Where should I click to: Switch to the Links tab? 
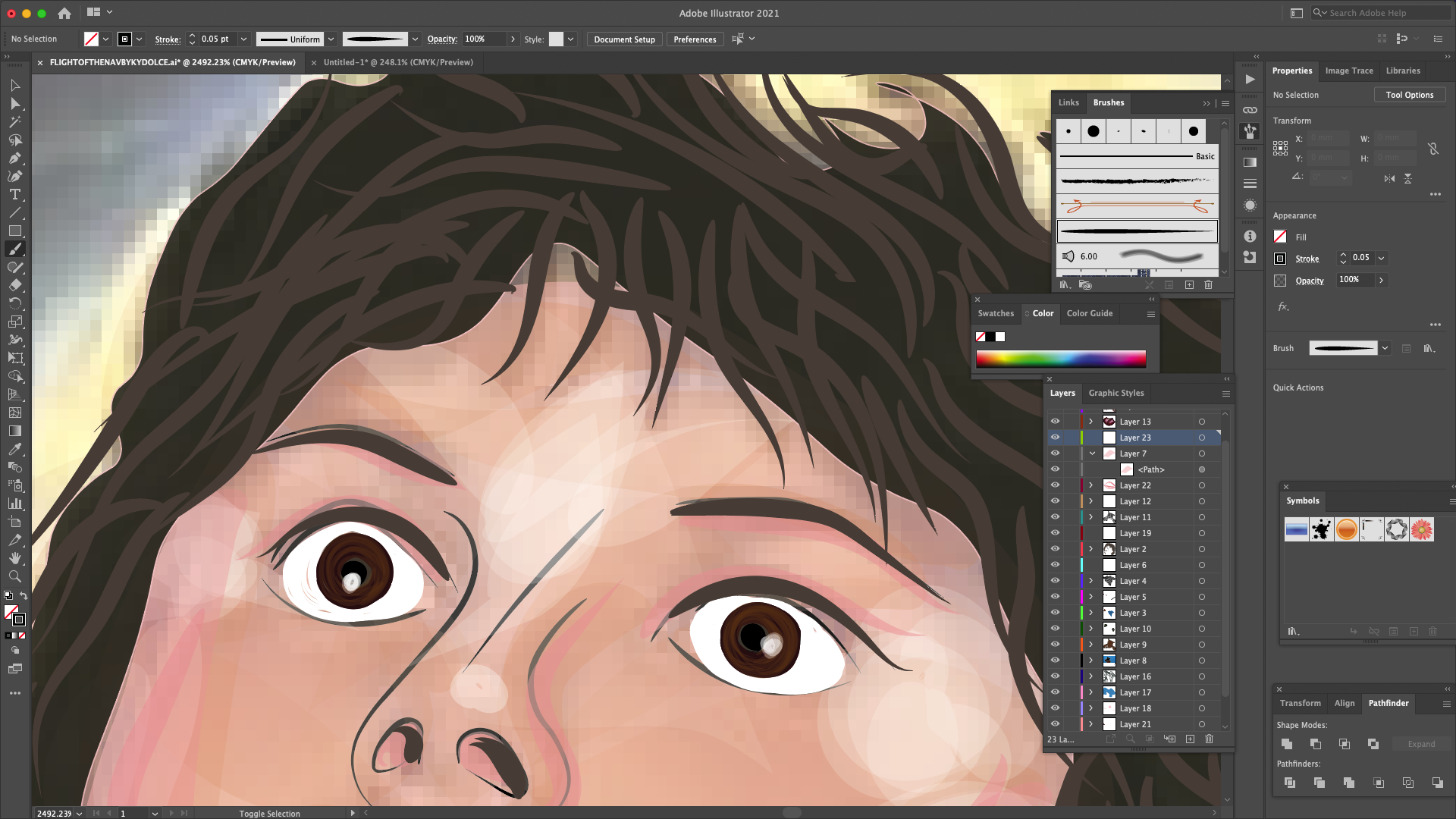1068,102
